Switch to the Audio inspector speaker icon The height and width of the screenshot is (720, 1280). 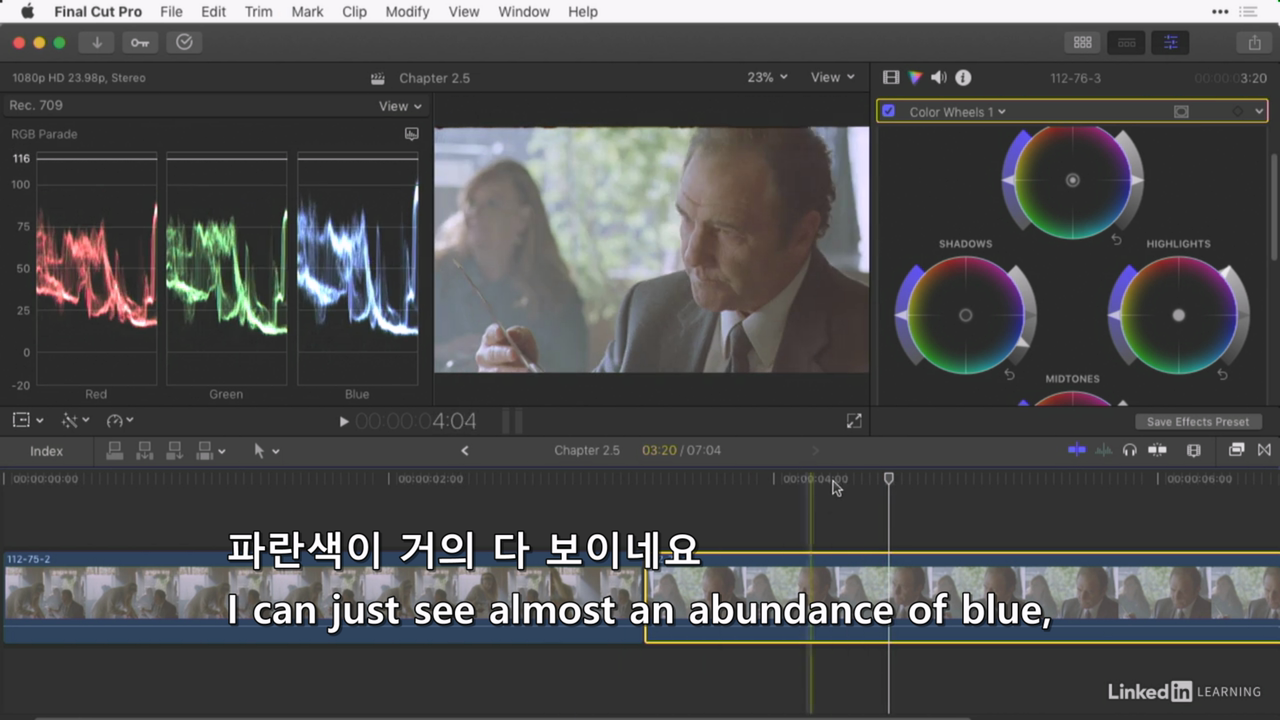click(939, 77)
